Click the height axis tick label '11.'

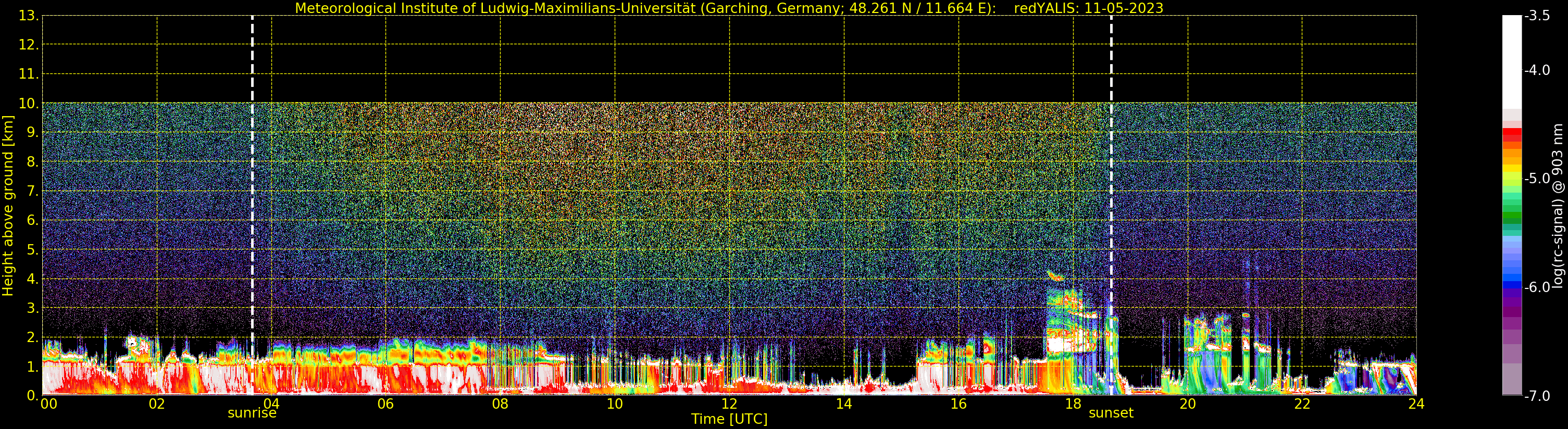(29, 73)
